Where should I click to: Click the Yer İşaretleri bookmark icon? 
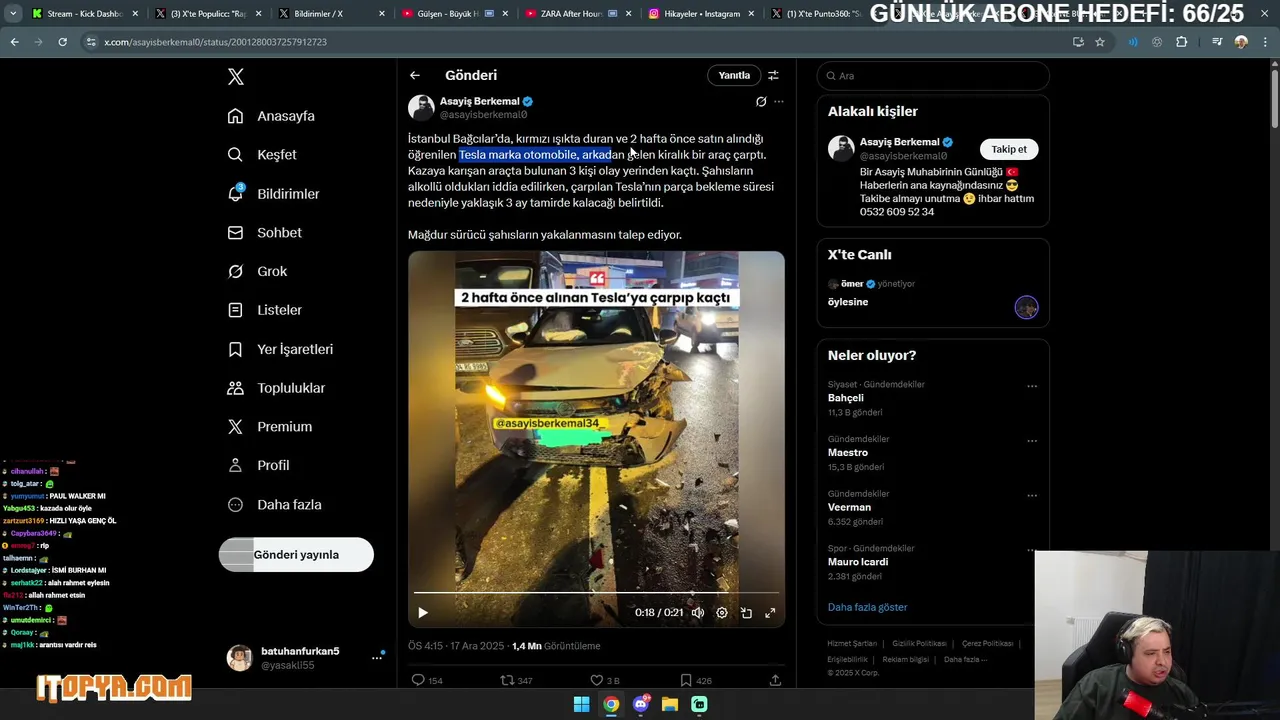235,349
